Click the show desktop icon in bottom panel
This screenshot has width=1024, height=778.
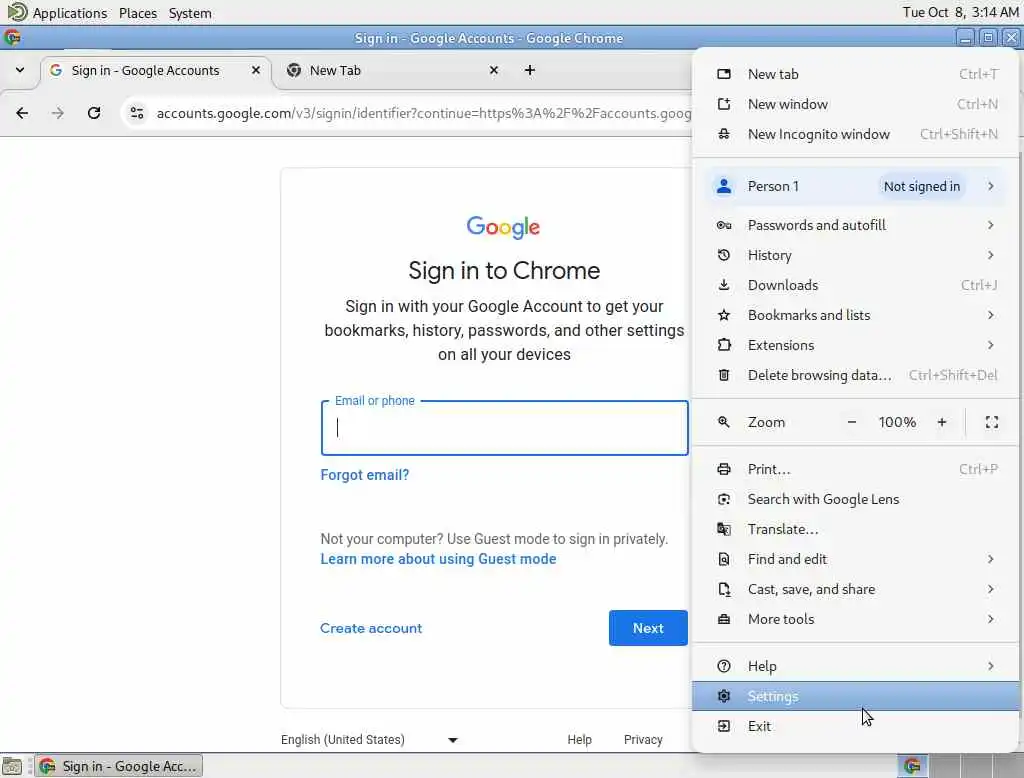[12, 766]
